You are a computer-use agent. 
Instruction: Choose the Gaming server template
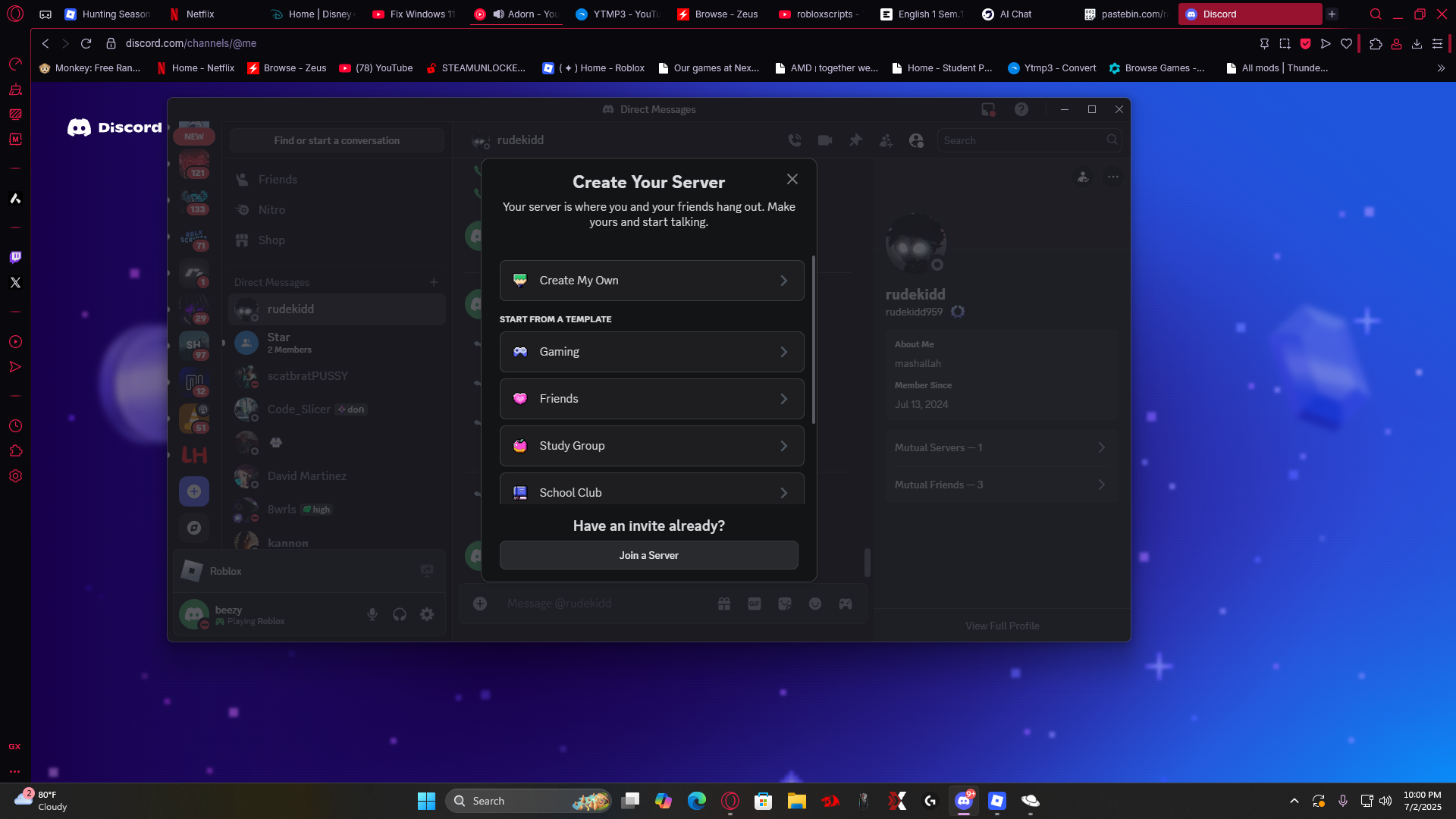(x=652, y=352)
